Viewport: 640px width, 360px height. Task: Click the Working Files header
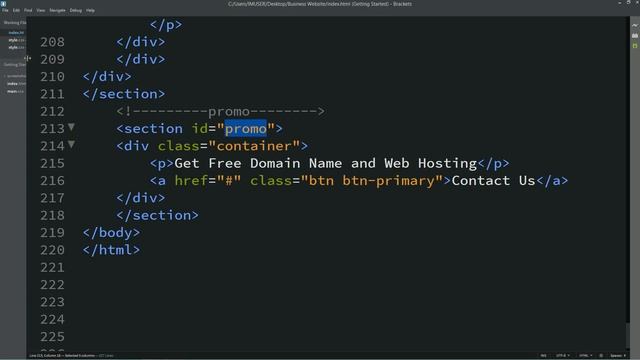click(x=15, y=22)
